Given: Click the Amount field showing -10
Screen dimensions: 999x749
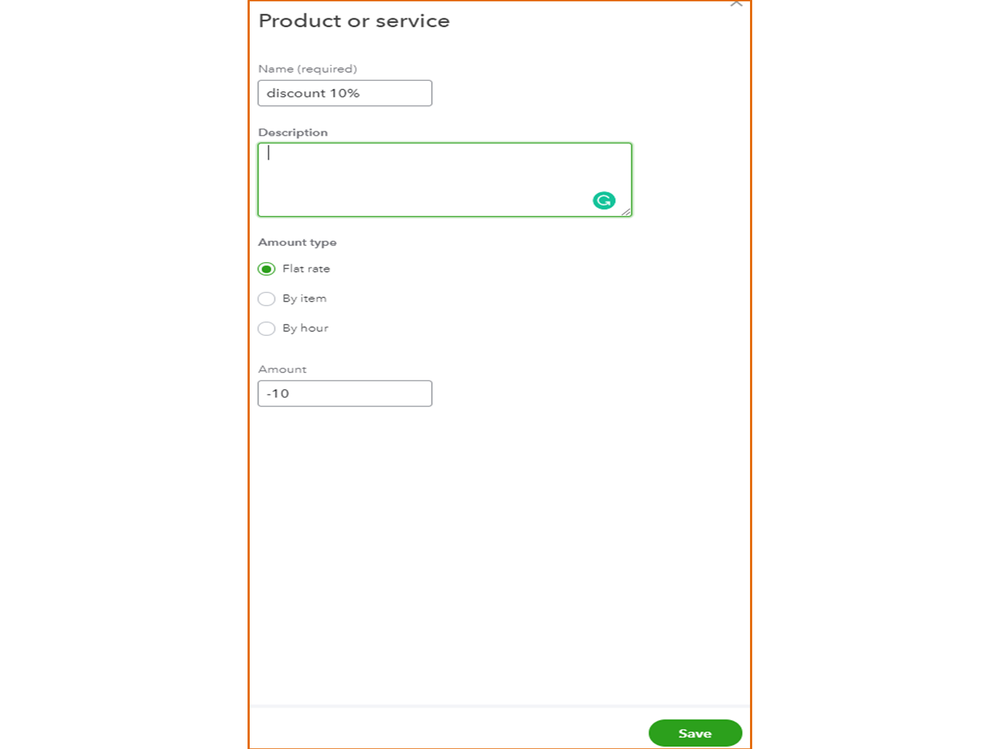Looking at the screenshot, I should (344, 393).
